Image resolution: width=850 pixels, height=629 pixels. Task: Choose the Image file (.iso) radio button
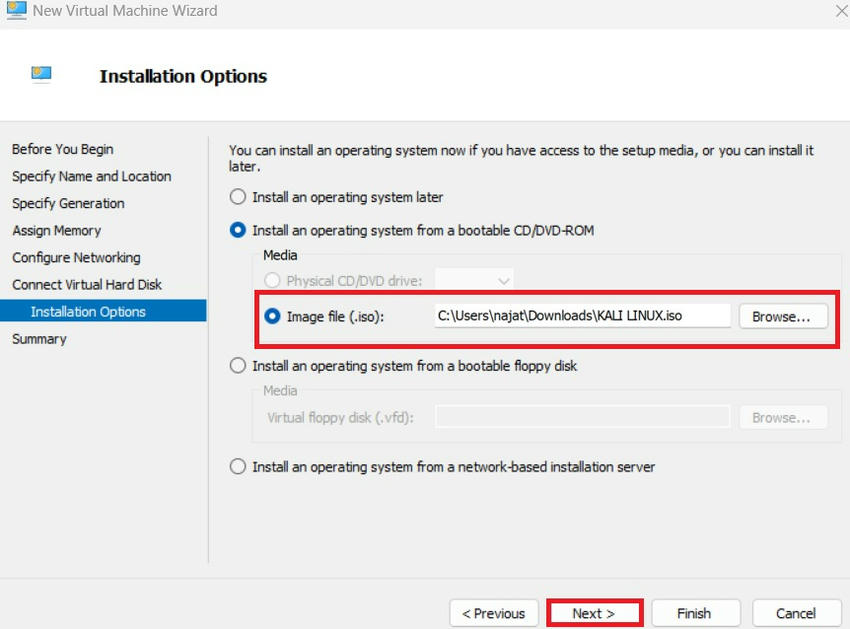[x=272, y=316]
